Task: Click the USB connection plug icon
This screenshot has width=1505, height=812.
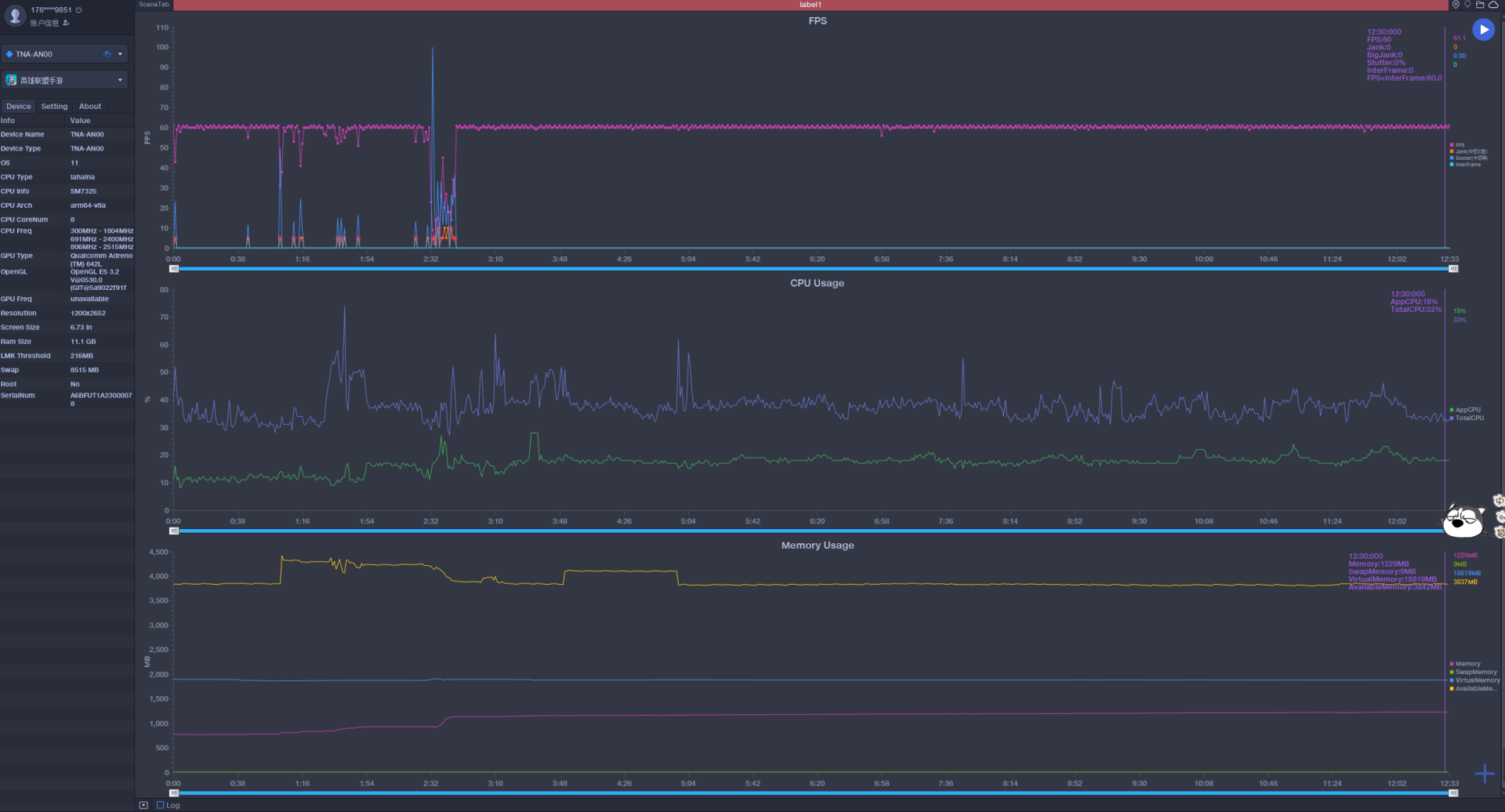Action: (x=107, y=54)
